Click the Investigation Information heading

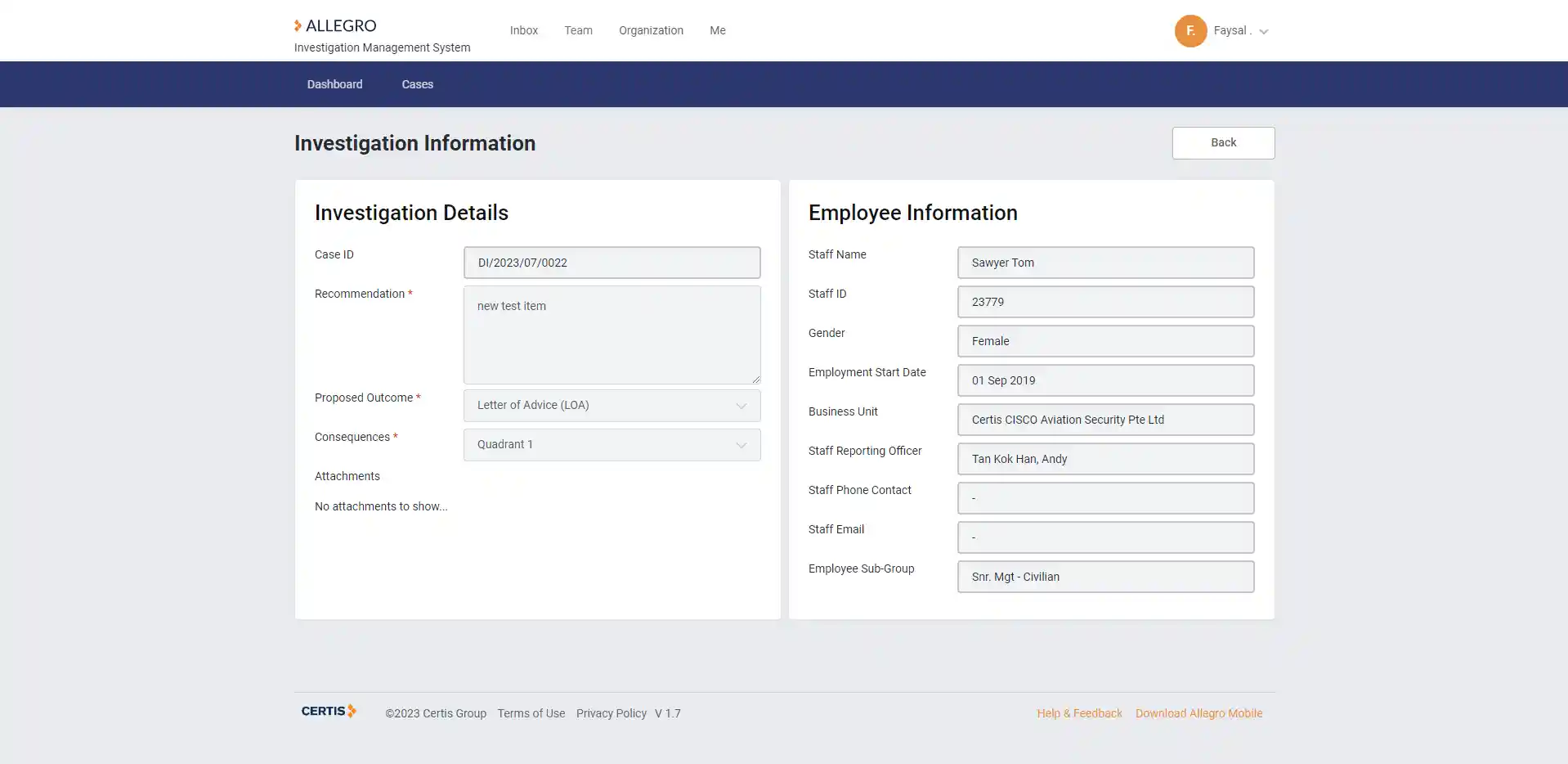pyautogui.click(x=414, y=143)
